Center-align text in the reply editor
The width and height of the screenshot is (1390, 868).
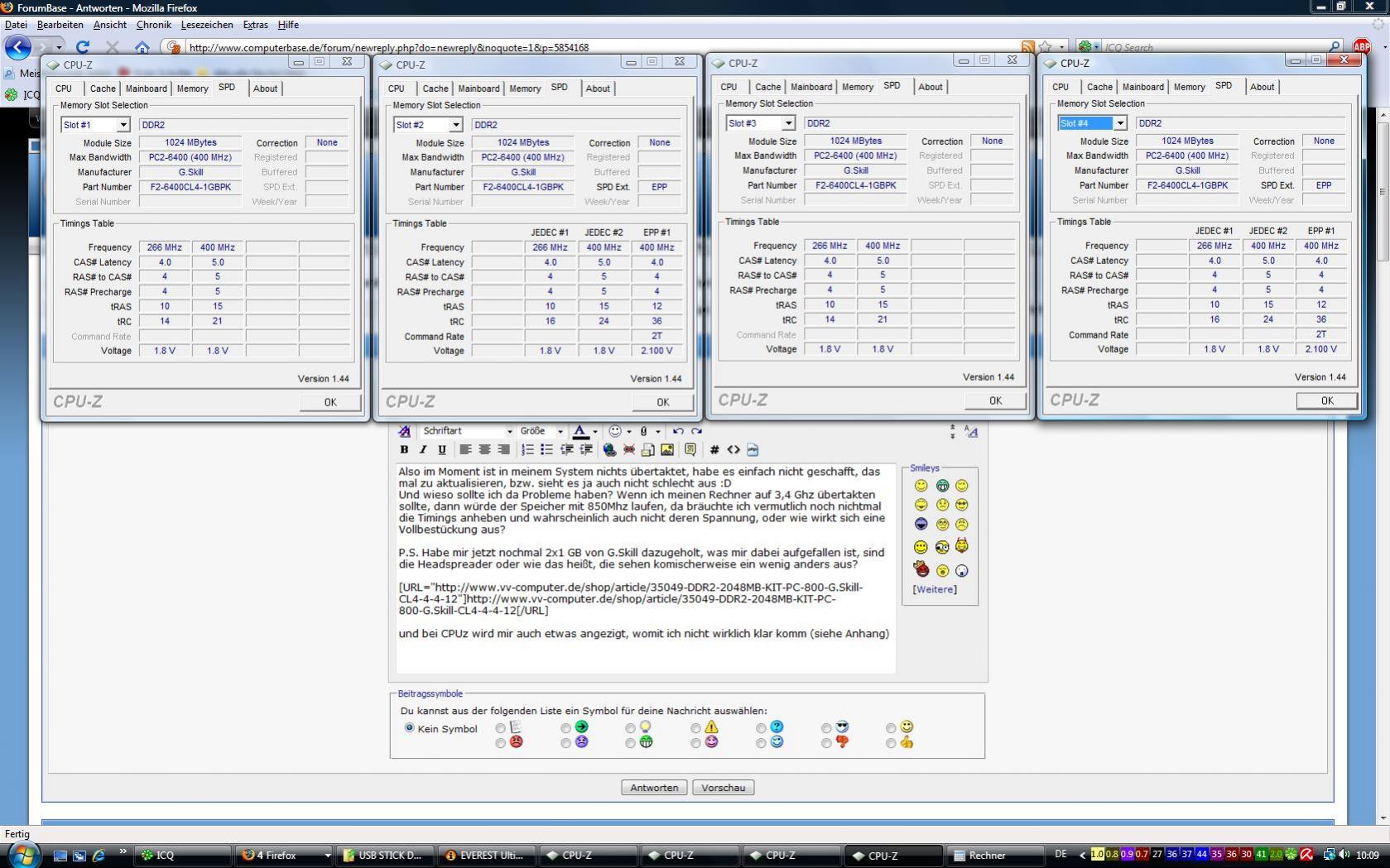coord(484,450)
